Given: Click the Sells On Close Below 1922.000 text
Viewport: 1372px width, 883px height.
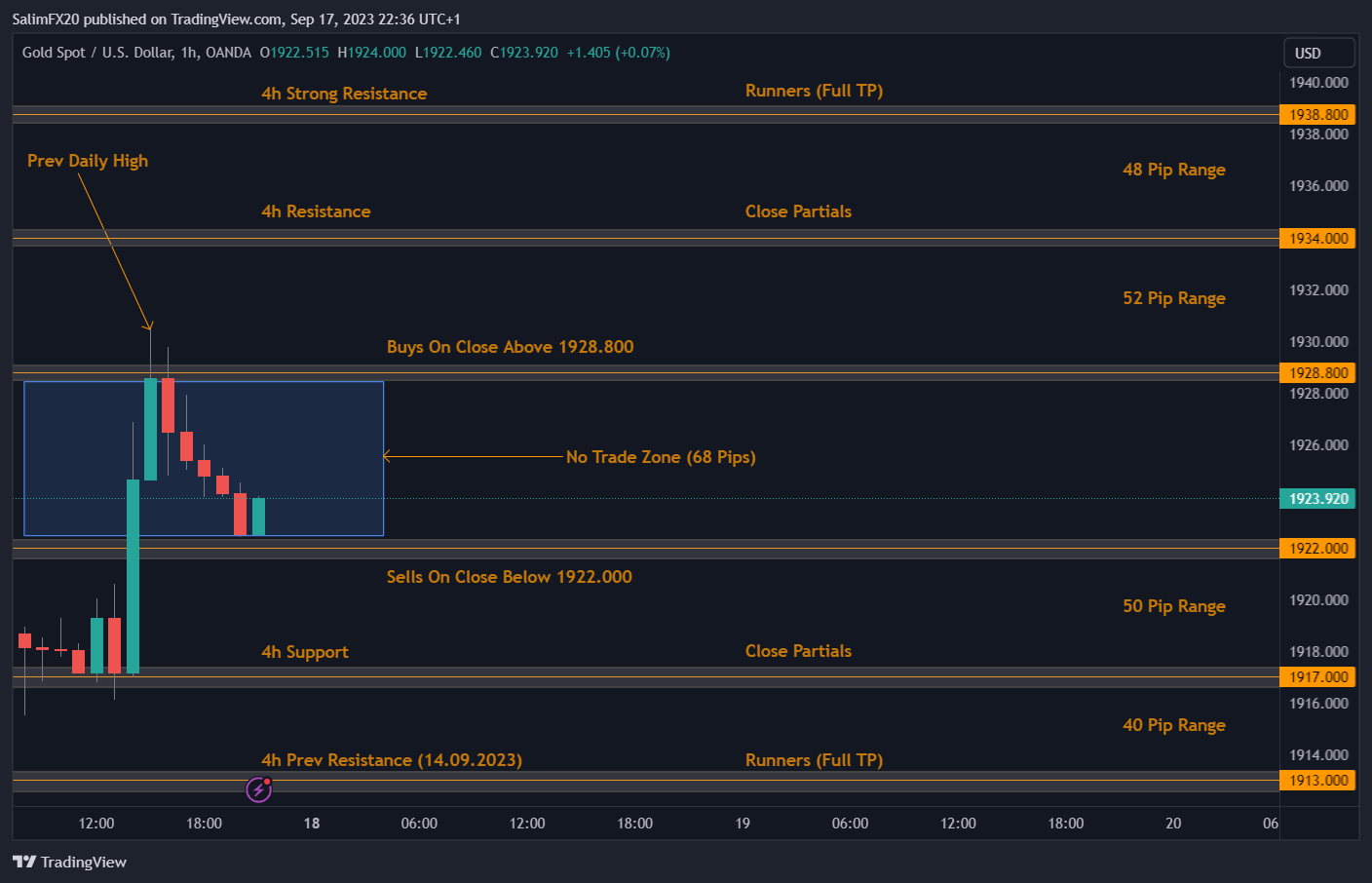Looking at the screenshot, I should click(510, 576).
